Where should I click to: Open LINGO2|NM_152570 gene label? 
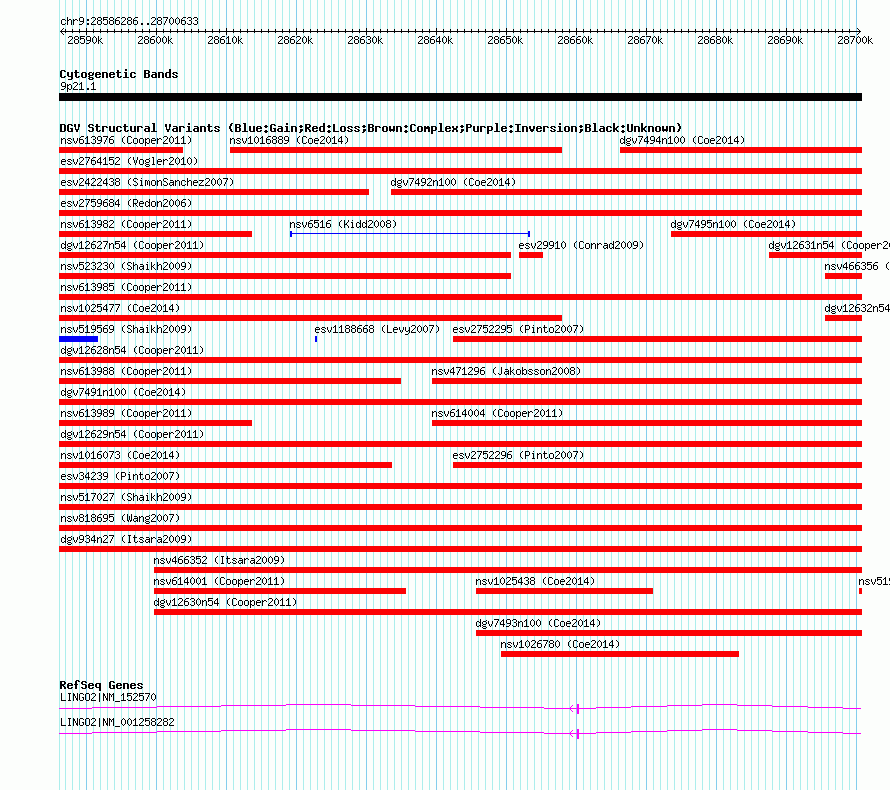click(x=108, y=697)
